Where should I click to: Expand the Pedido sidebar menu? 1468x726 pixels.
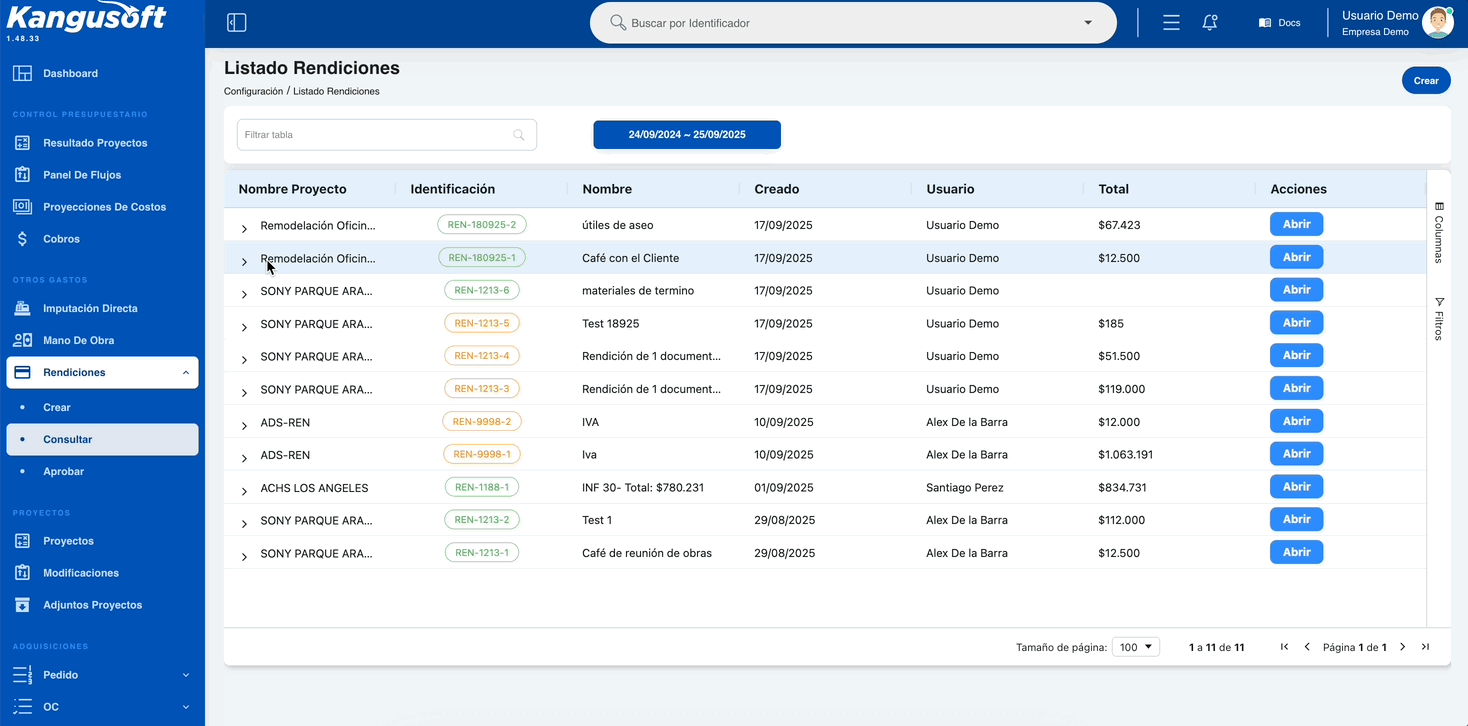(x=185, y=675)
